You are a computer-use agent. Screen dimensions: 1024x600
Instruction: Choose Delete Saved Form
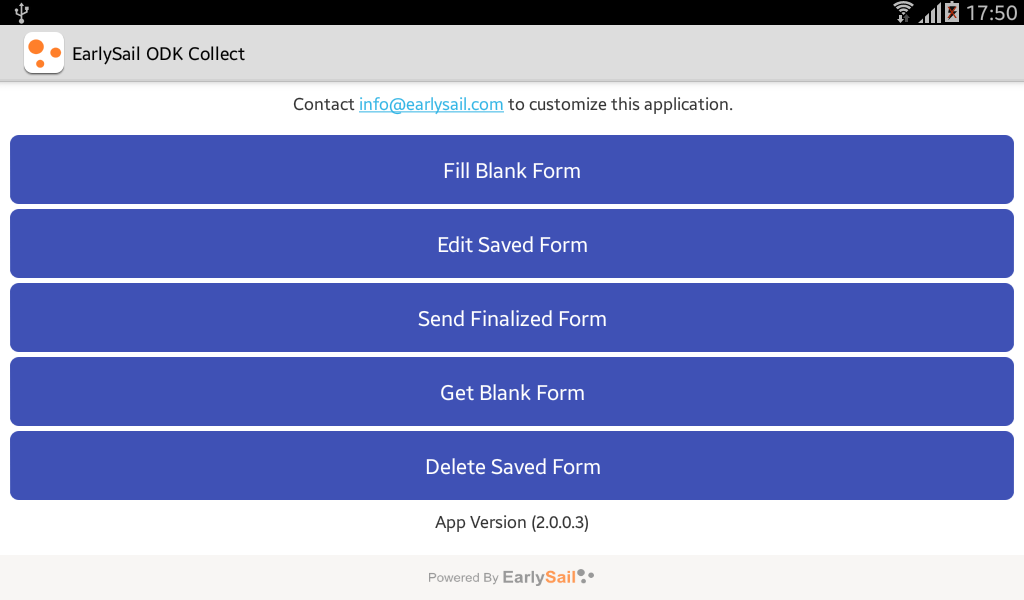pyautogui.click(x=512, y=466)
